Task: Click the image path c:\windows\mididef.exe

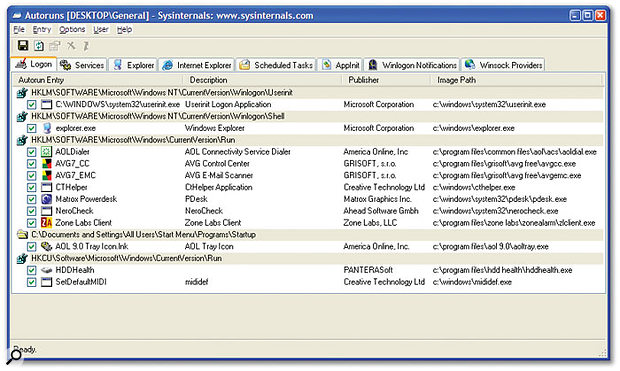Action: click(x=472, y=282)
